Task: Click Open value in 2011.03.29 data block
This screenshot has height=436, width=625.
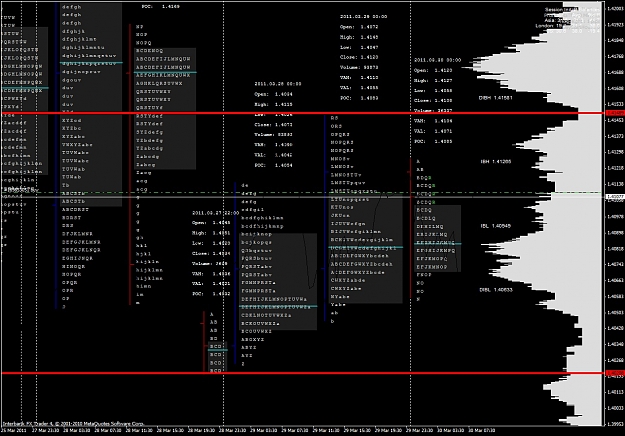Action: [369, 27]
